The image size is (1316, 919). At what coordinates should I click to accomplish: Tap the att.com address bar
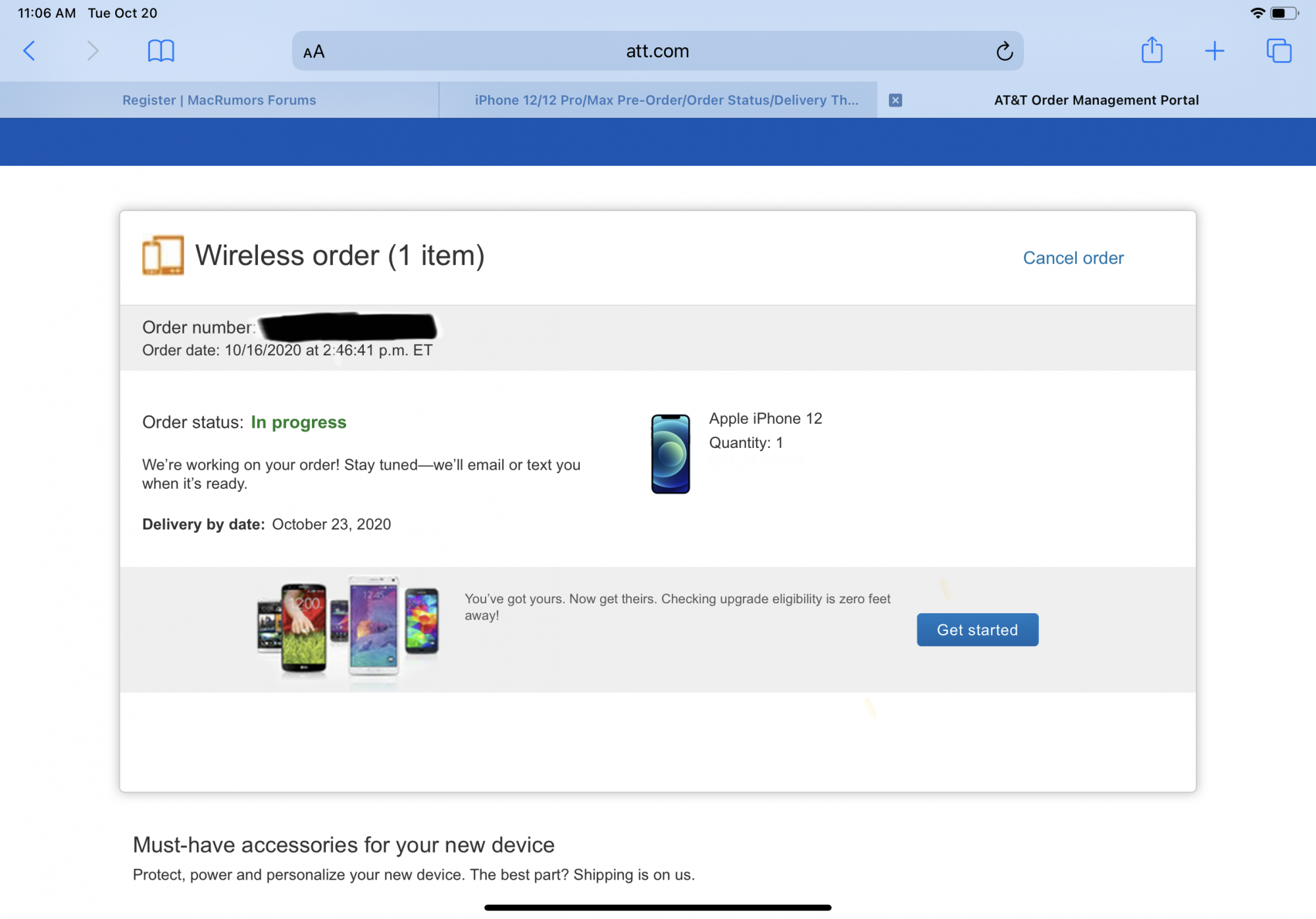657,51
